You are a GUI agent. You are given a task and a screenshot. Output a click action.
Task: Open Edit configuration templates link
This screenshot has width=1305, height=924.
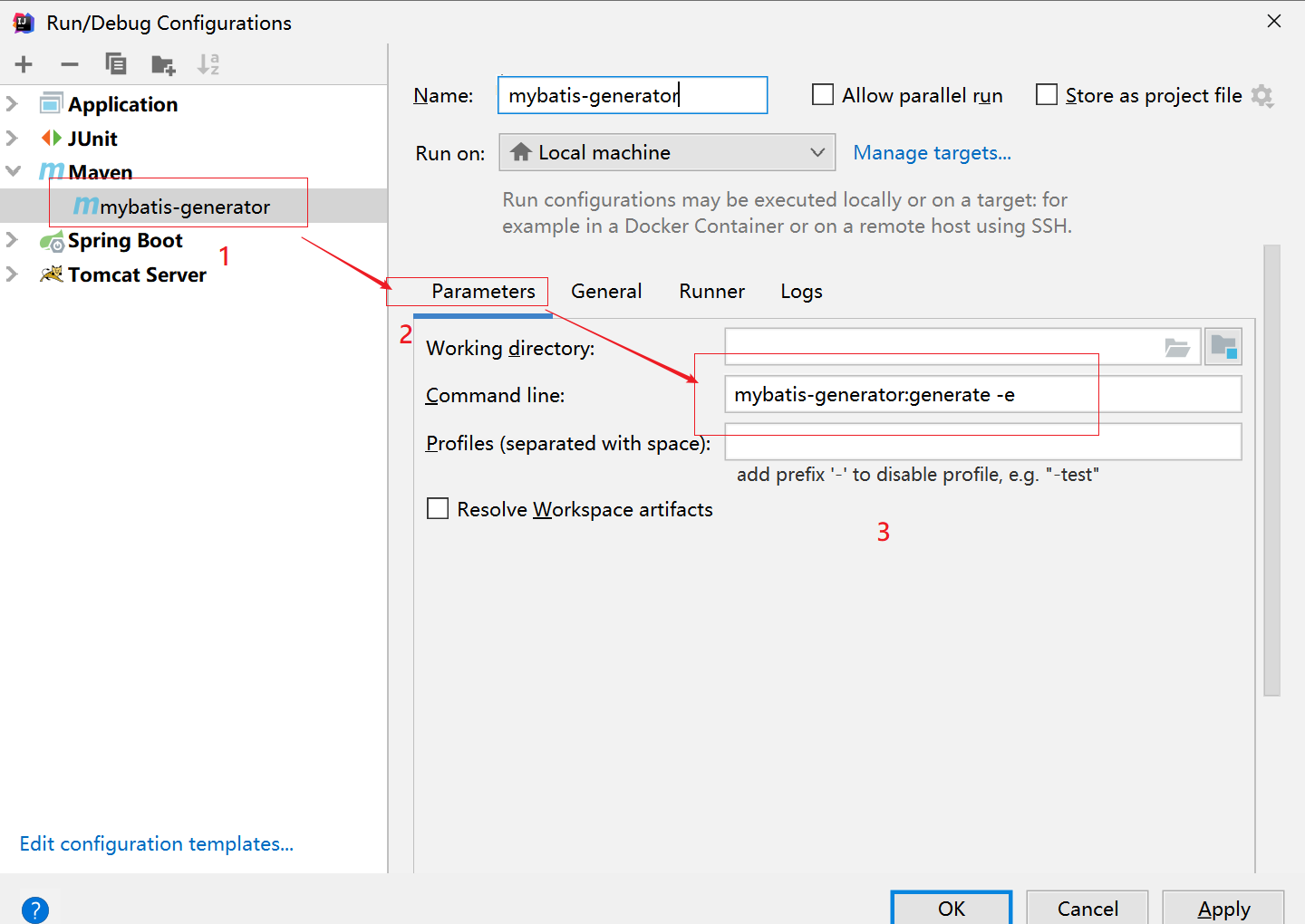coord(157,844)
